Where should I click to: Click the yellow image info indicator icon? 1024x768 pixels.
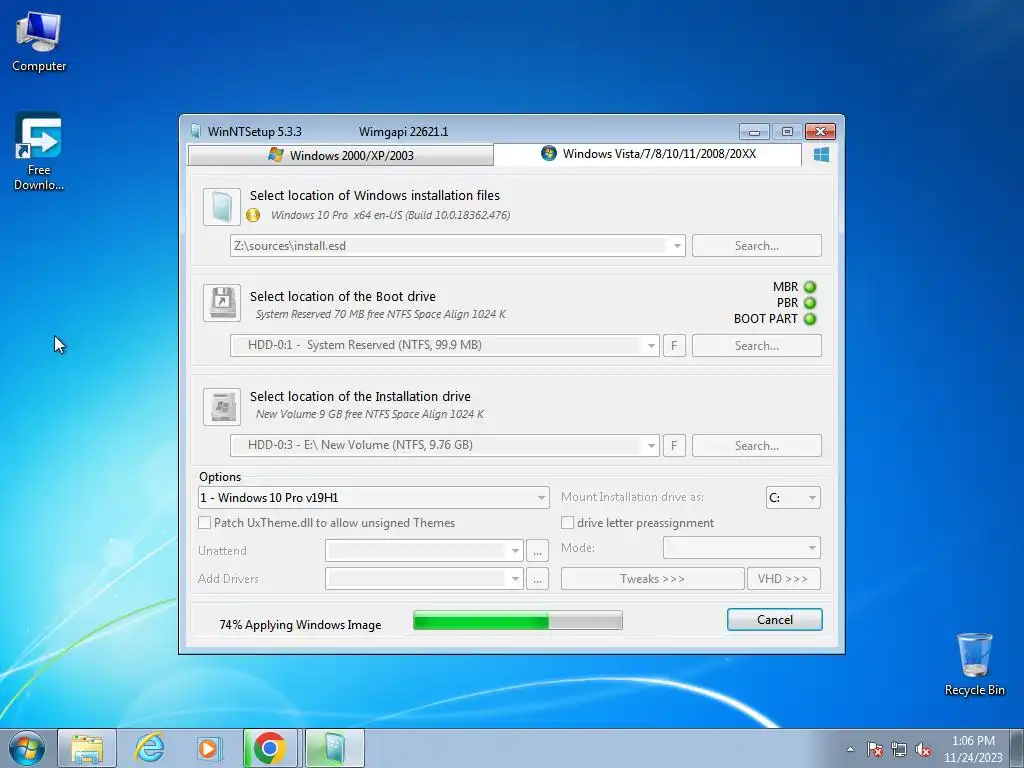[x=253, y=215]
